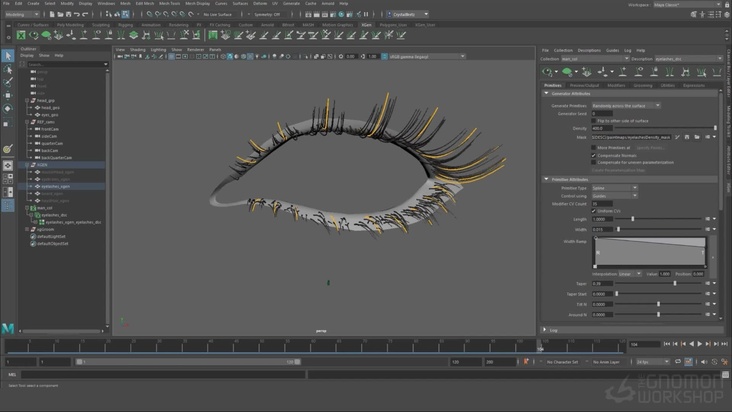Choose the Paint Selection tool
Image resolution: width=732 pixels, height=412 pixels.
tap(8, 83)
